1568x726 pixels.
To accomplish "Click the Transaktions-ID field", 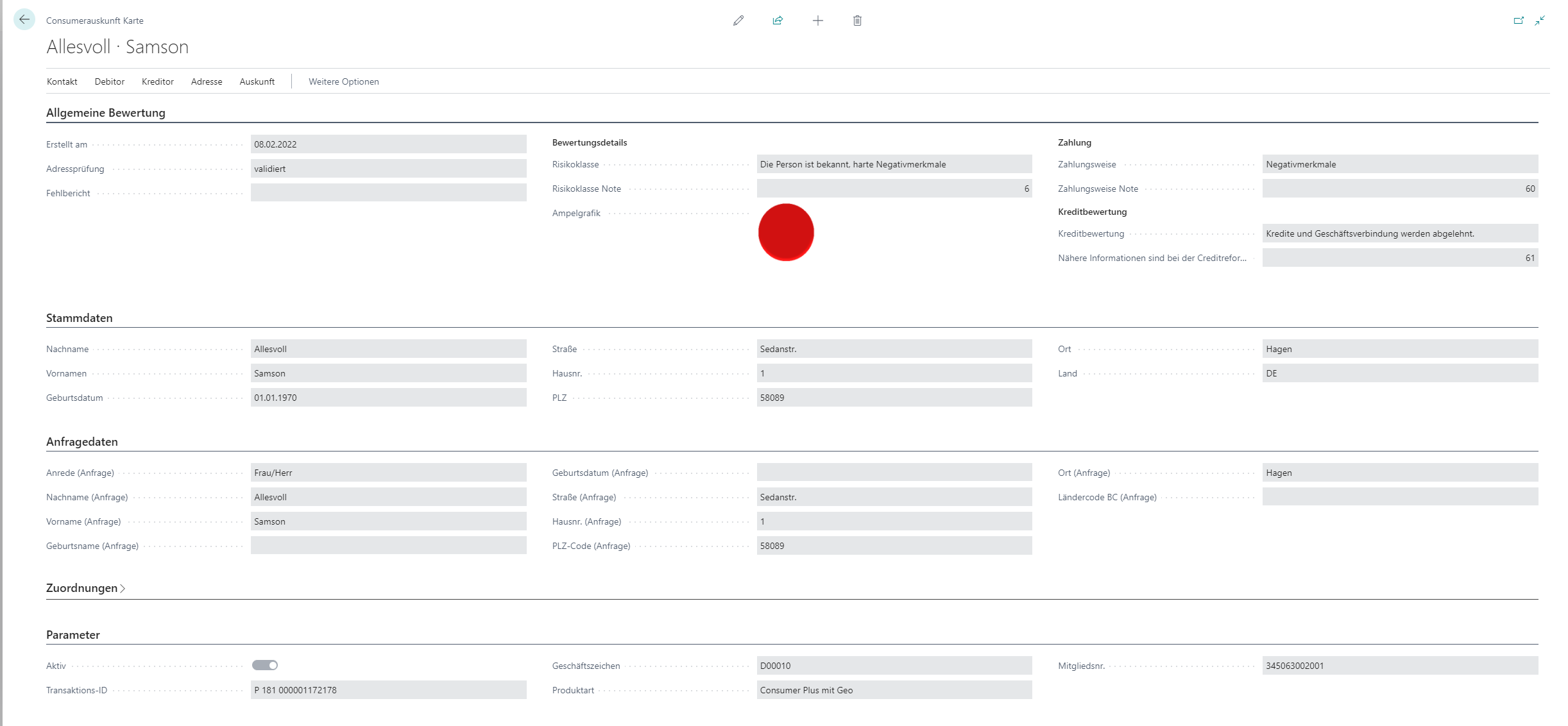I will (x=388, y=690).
